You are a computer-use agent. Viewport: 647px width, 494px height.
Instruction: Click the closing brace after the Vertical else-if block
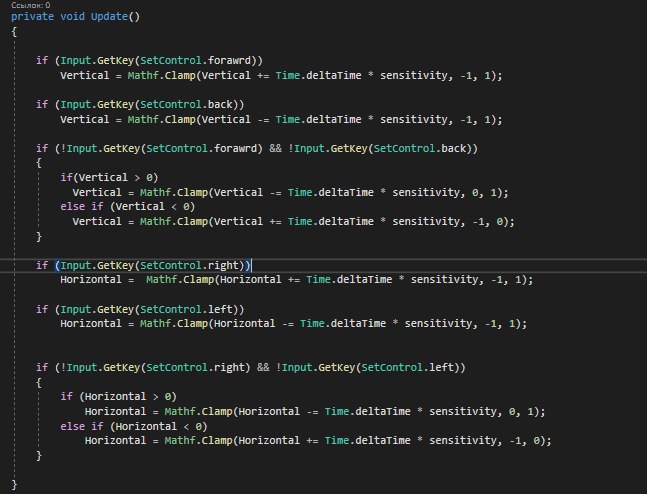(x=39, y=236)
